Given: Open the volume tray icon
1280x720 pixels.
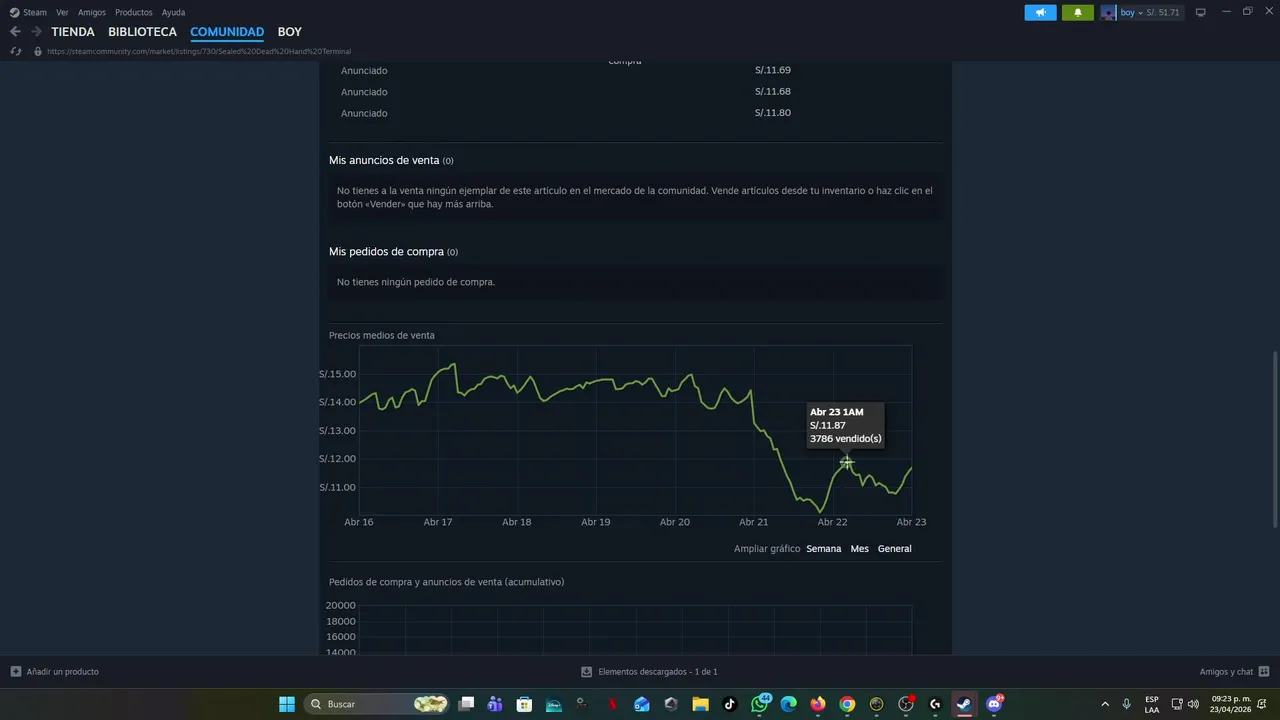Looking at the screenshot, I should pos(1193,704).
